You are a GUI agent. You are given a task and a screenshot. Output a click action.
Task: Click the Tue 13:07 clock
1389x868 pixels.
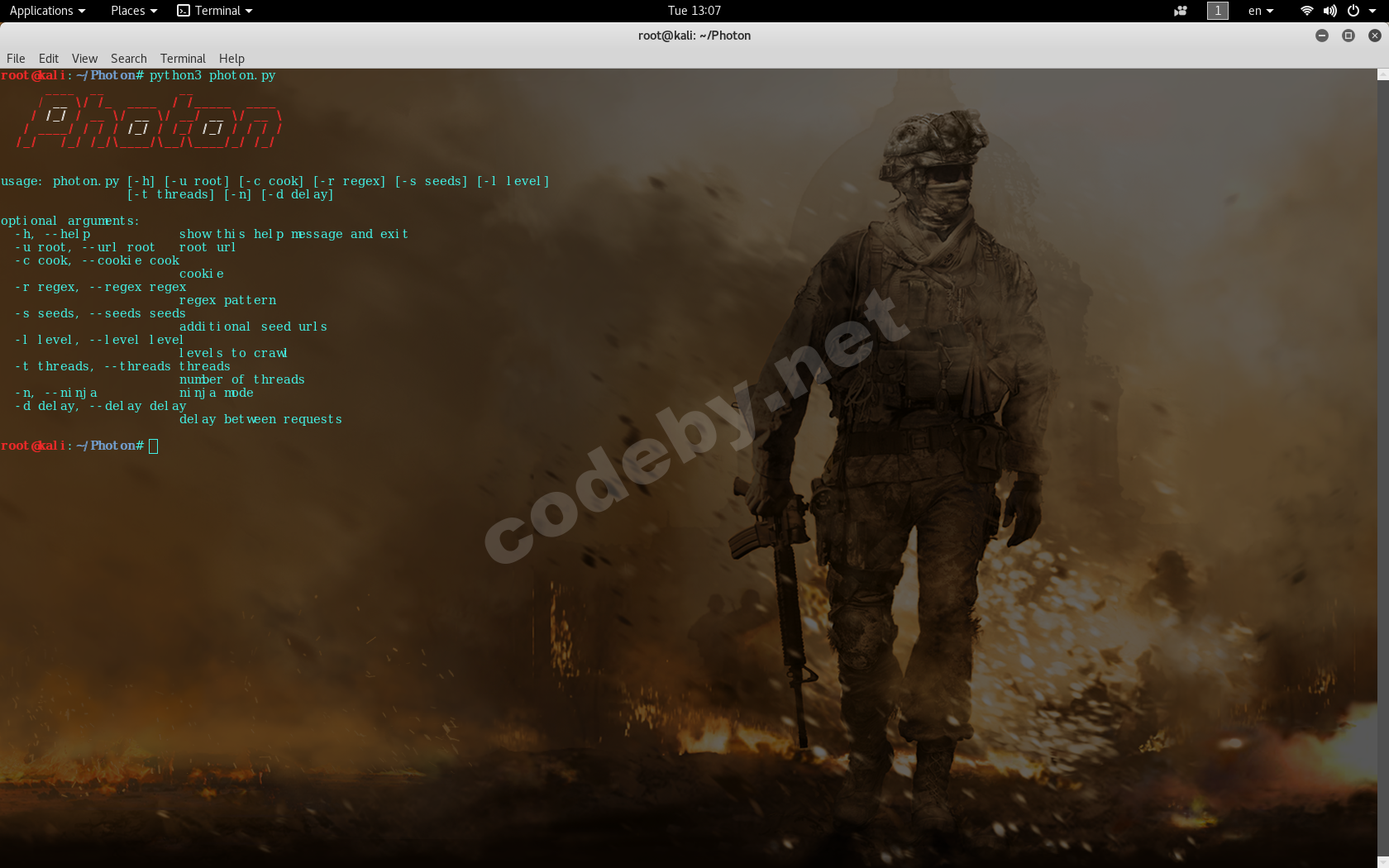coord(694,11)
